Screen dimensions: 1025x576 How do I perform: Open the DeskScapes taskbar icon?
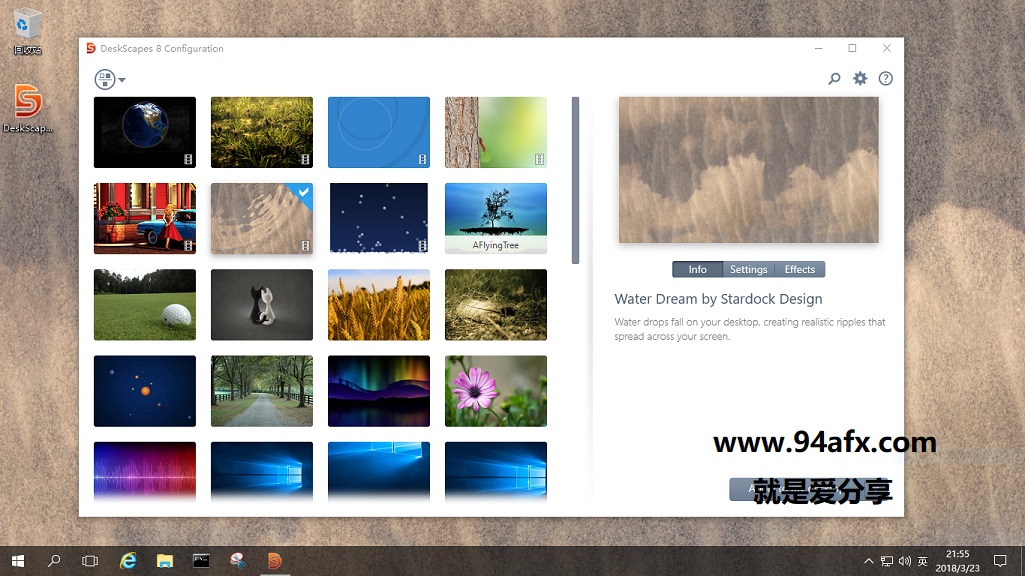tap(275, 561)
